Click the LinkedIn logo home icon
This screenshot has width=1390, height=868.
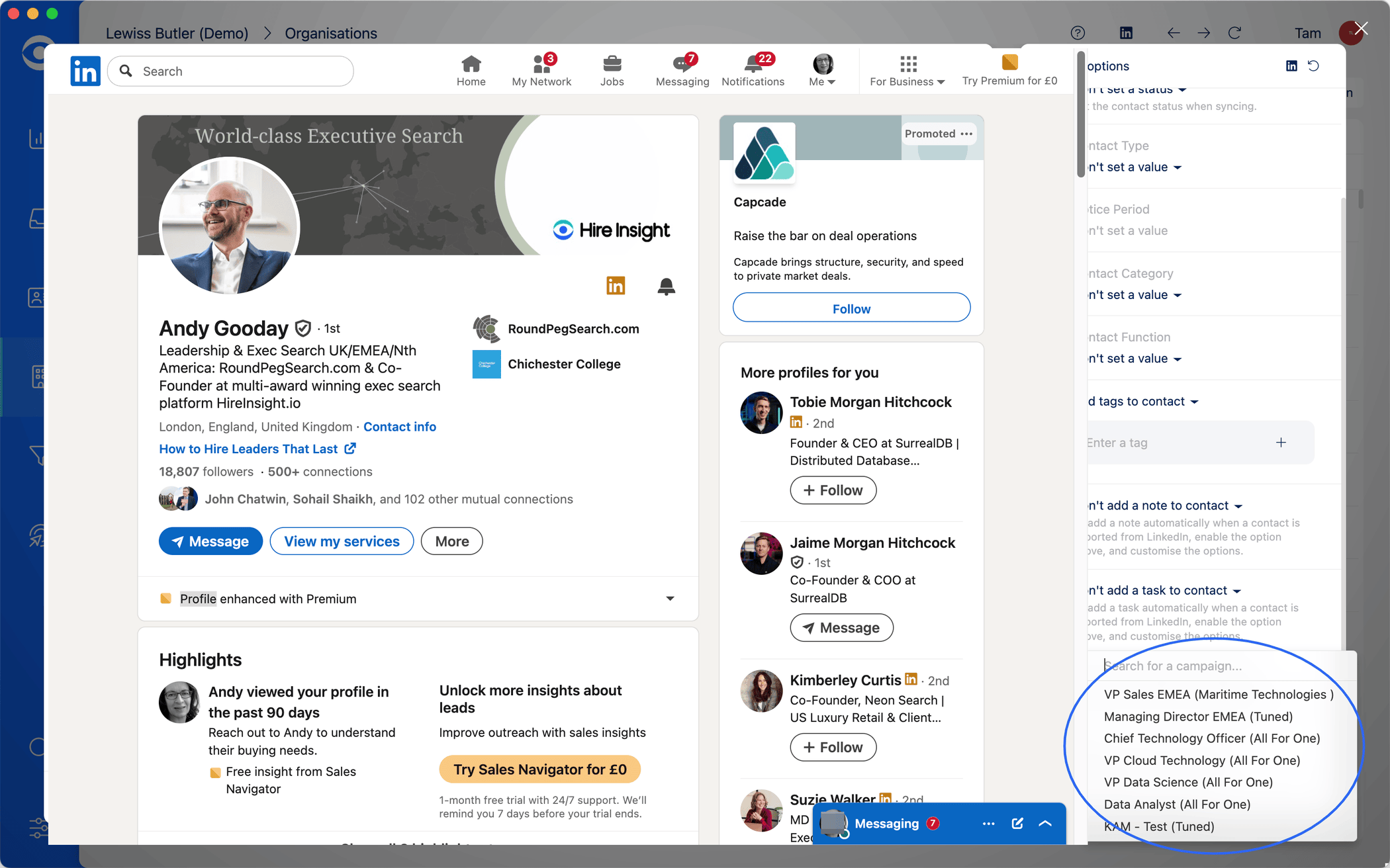pos(85,71)
